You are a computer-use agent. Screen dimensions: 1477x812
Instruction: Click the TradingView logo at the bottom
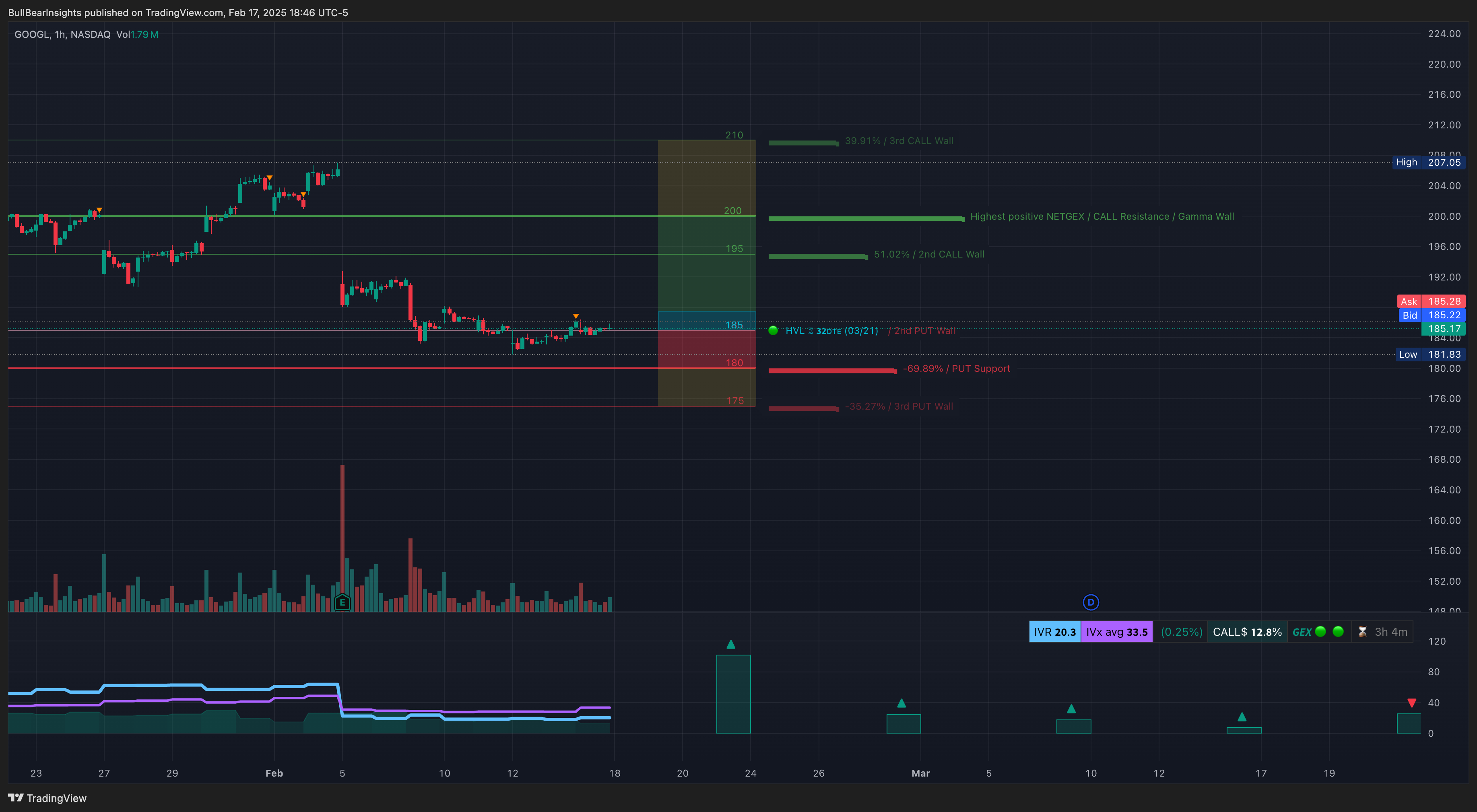47,798
